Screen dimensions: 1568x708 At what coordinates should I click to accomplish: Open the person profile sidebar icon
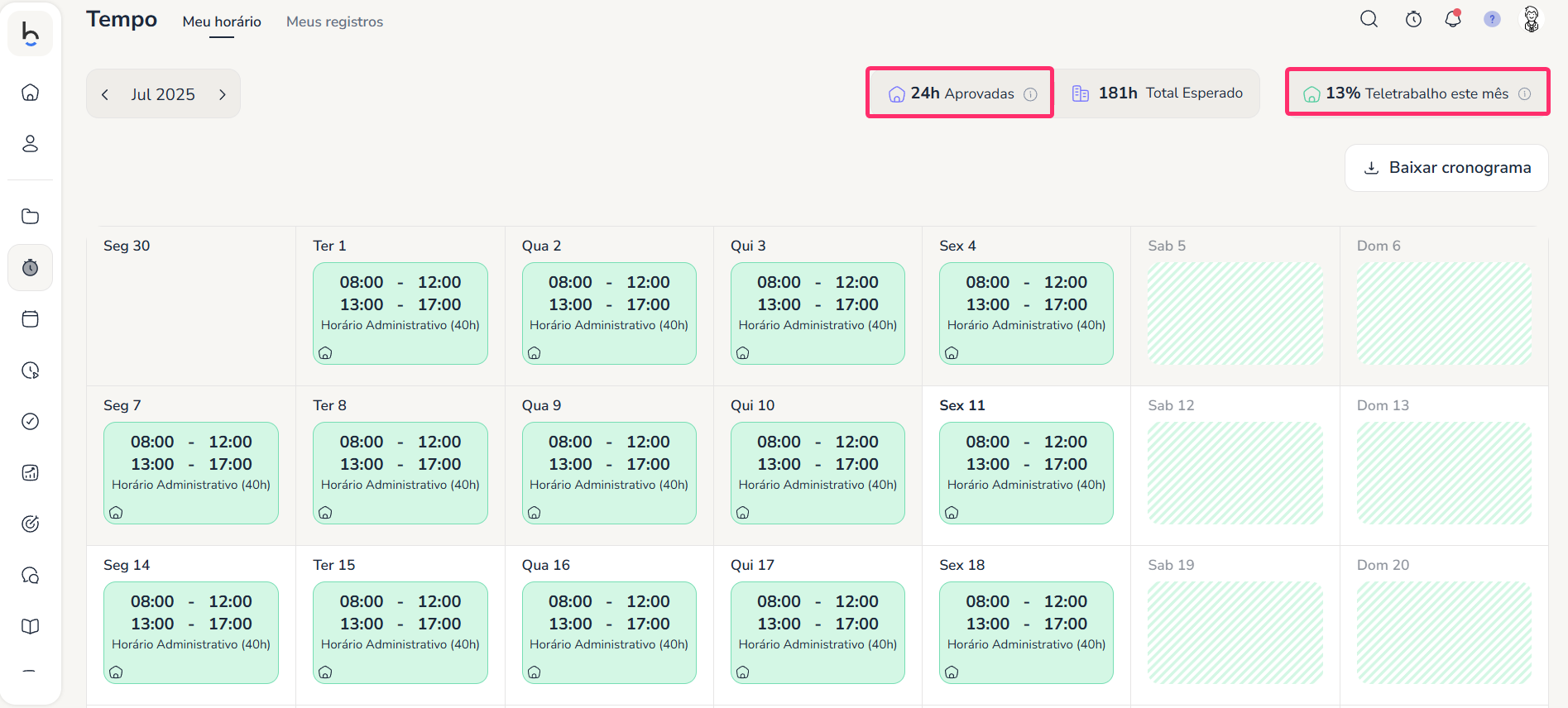pos(31,144)
